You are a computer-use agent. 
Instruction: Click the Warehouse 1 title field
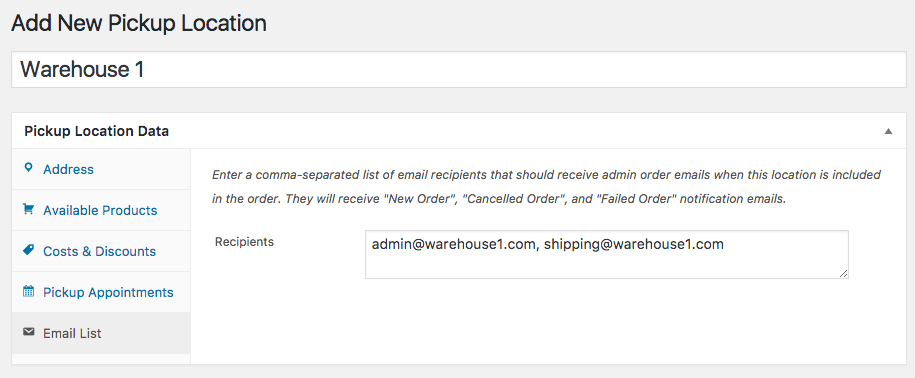[x=459, y=69]
